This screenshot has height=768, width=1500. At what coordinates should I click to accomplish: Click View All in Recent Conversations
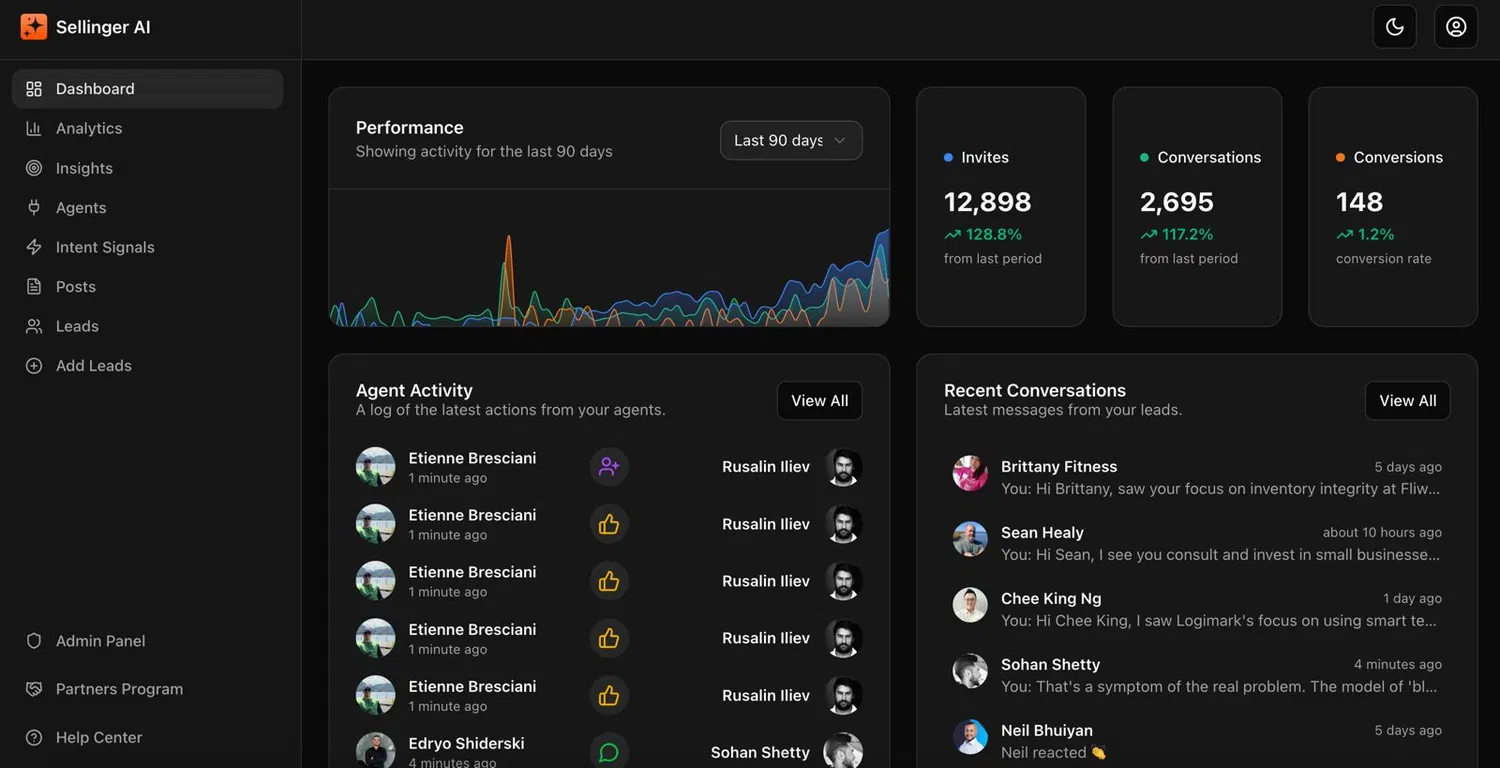click(x=1407, y=401)
